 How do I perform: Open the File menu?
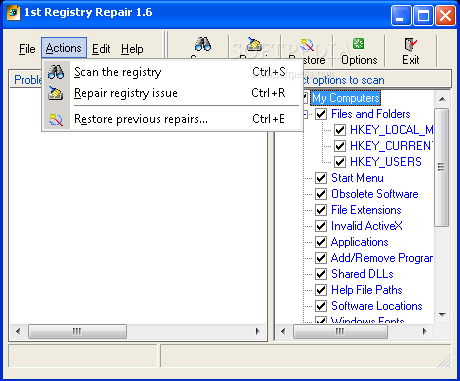coord(27,49)
